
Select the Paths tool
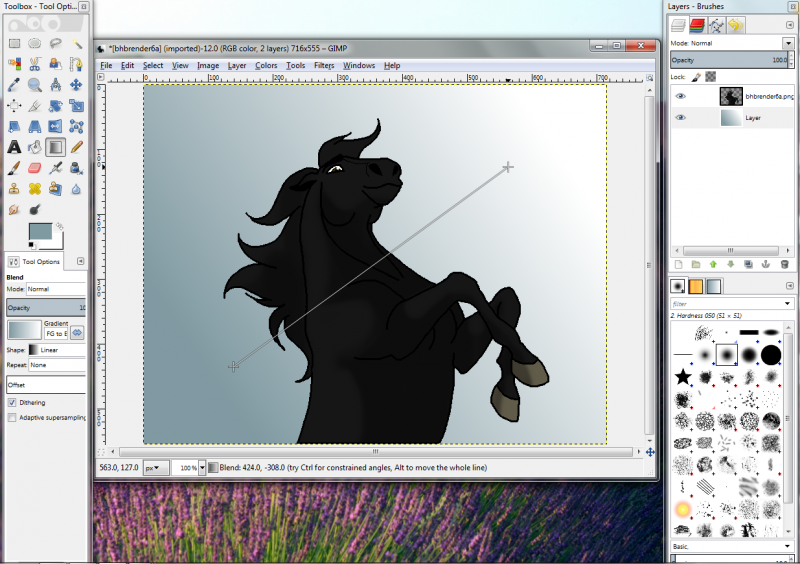(x=77, y=64)
